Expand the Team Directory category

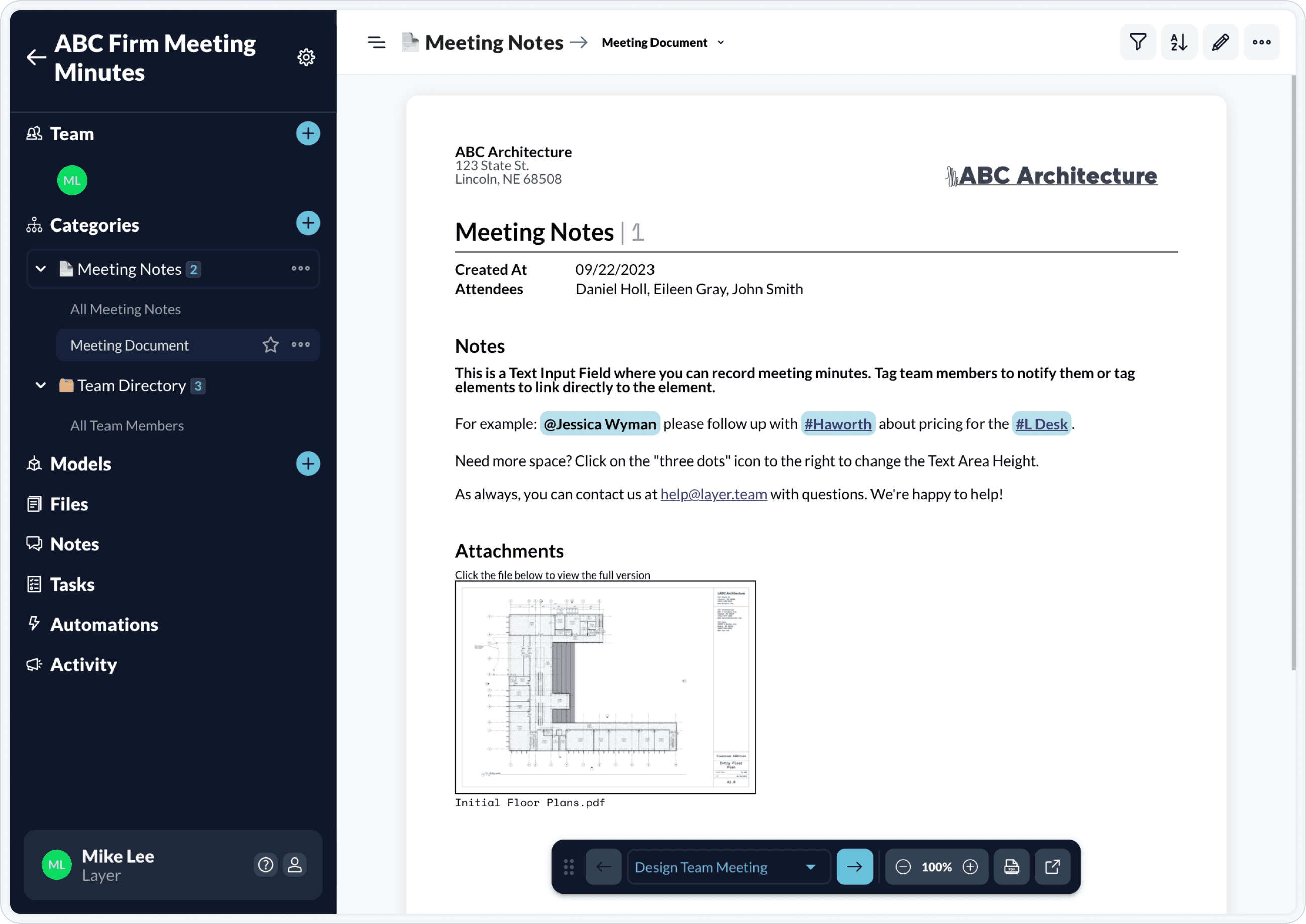[40, 385]
